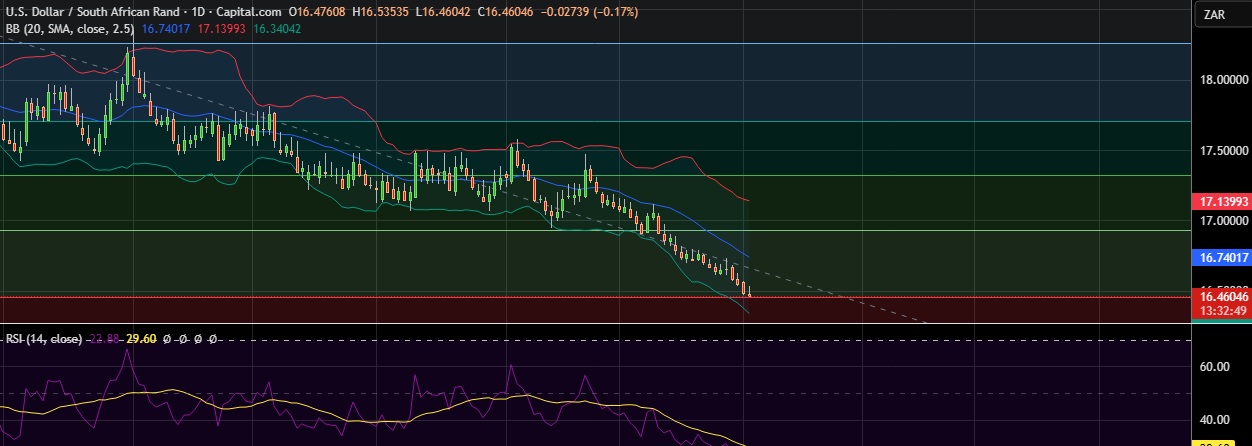Viewport: 1252px width, 446px height.
Task: Click the green BB lower value 16.34042 in legend
Action: pos(277,29)
